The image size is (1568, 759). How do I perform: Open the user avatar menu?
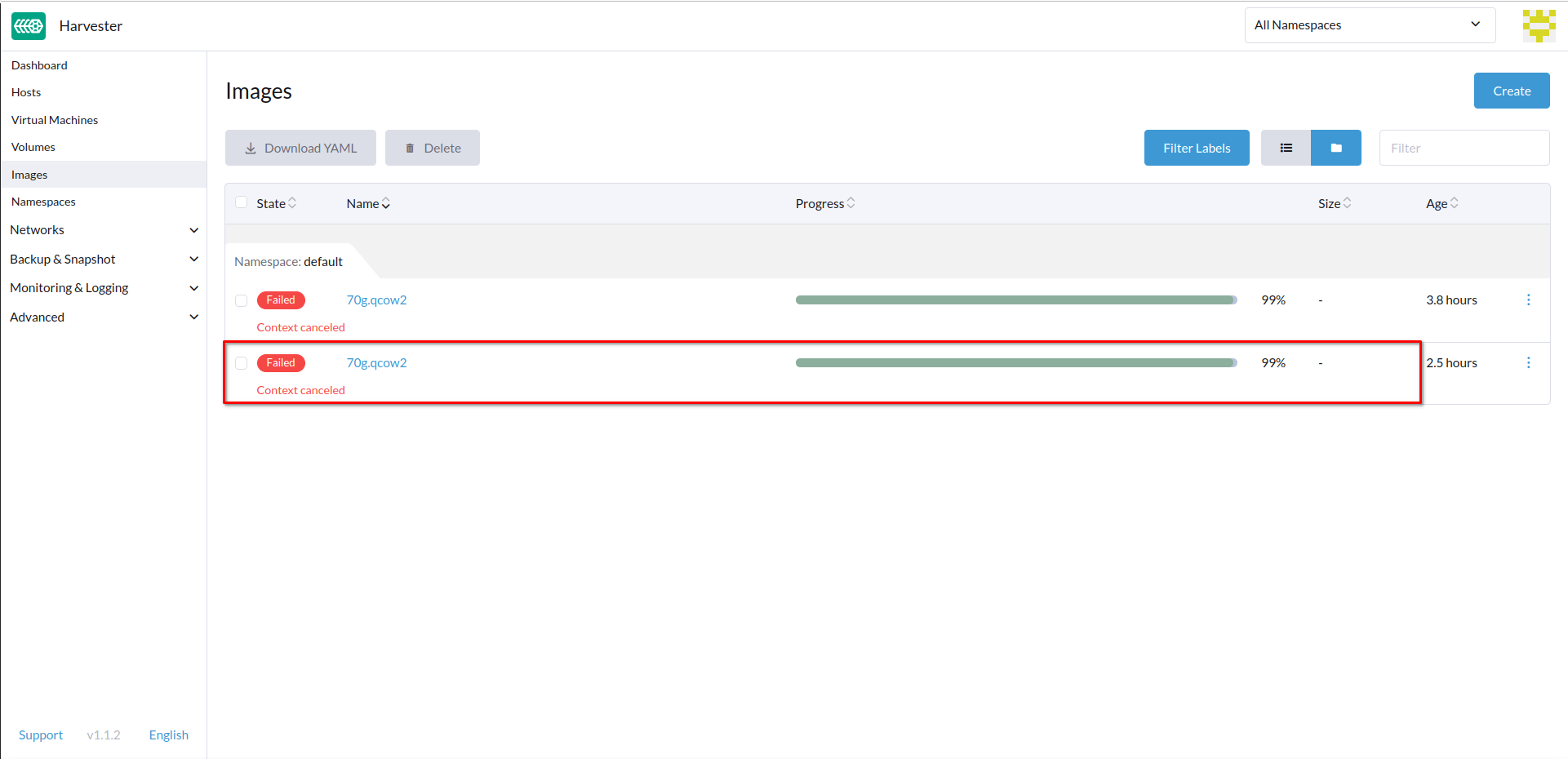1539,25
